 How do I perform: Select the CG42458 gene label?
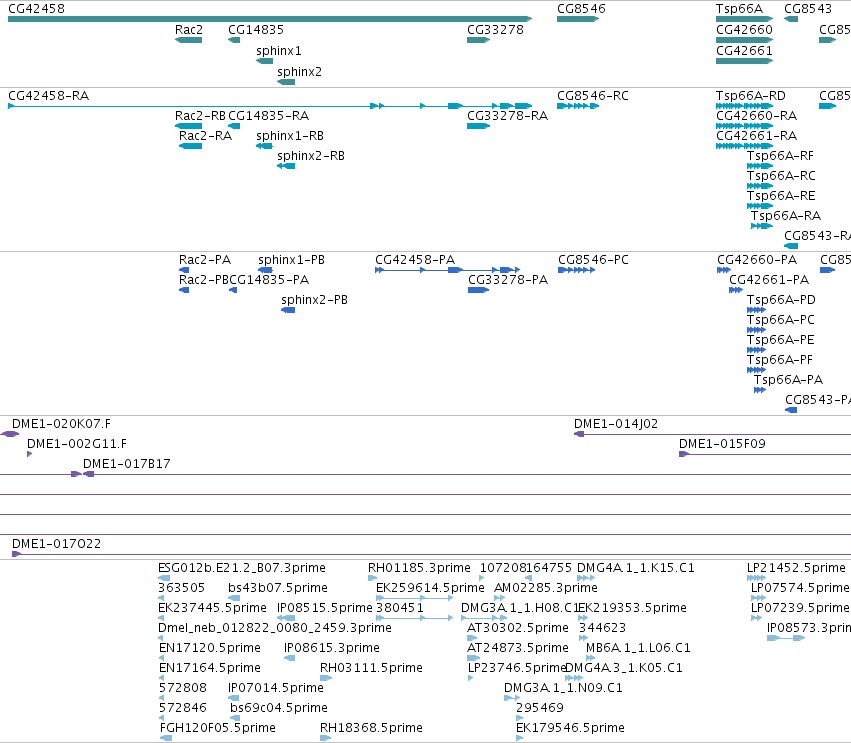pos(36,9)
